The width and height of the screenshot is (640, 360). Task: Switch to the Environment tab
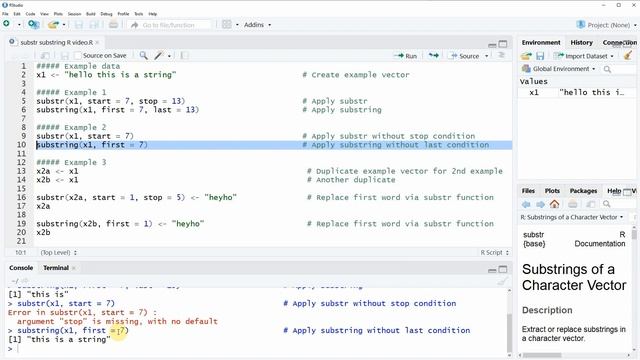(541, 42)
